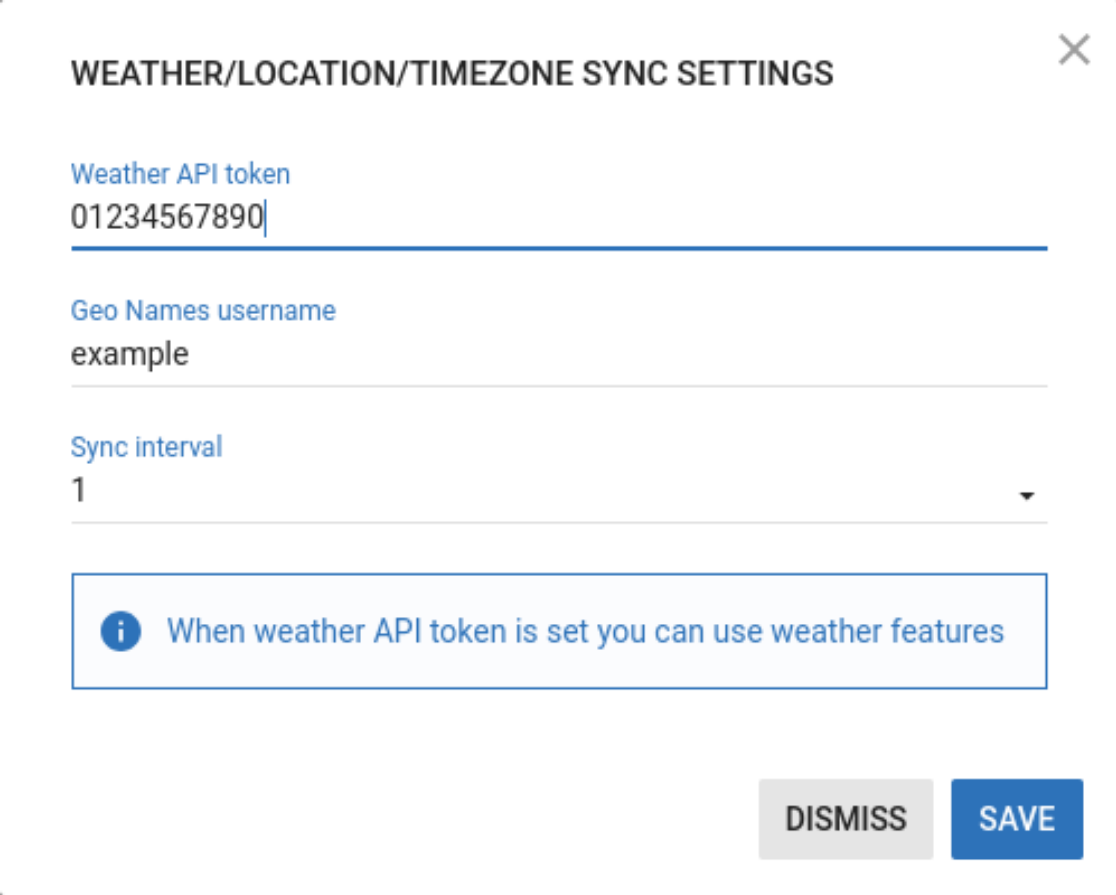The image size is (1116, 895).
Task: Click the username text reading example
Action: point(130,352)
